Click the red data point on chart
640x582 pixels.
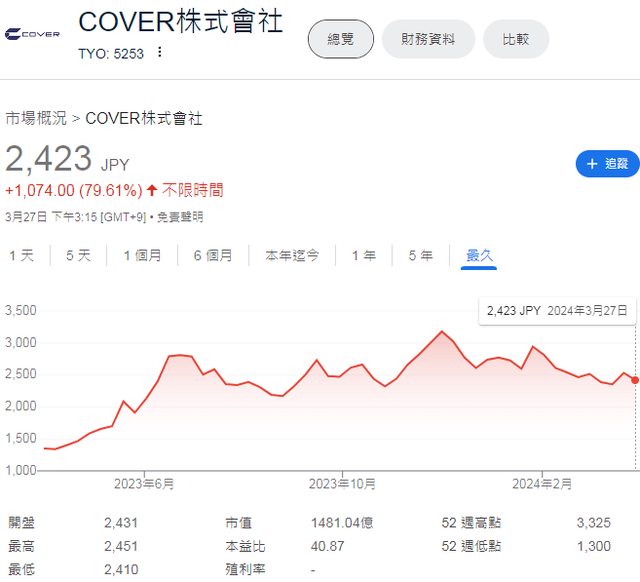[x=635, y=380]
